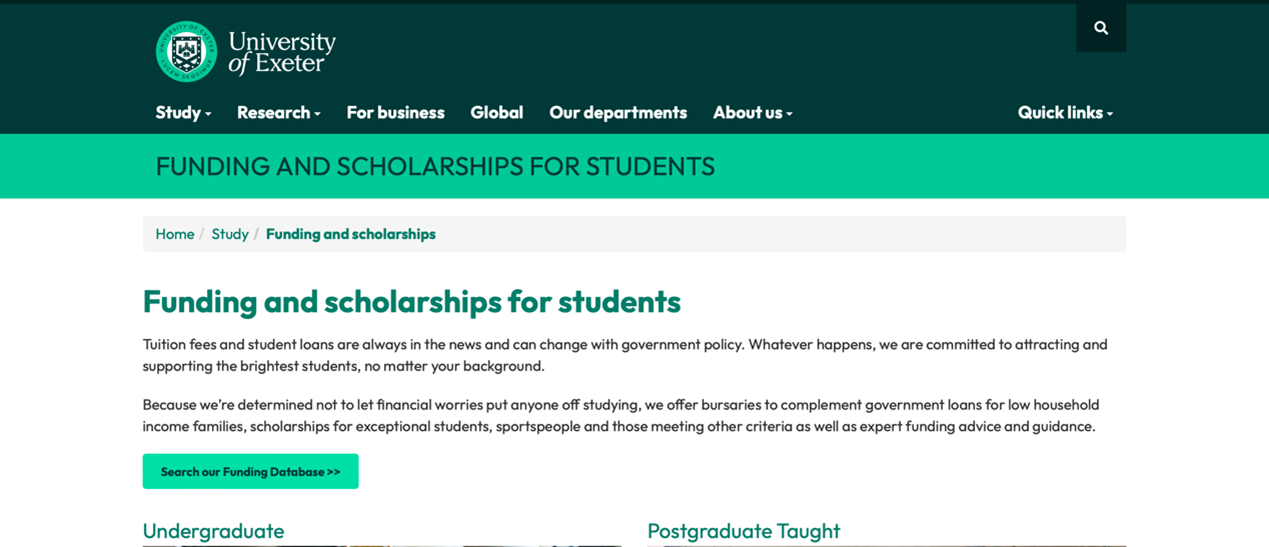Image resolution: width=1269 pixels, height=547 pixels.
Task: Click the paragraph about bursaries and scholarships
Action: 620,415
